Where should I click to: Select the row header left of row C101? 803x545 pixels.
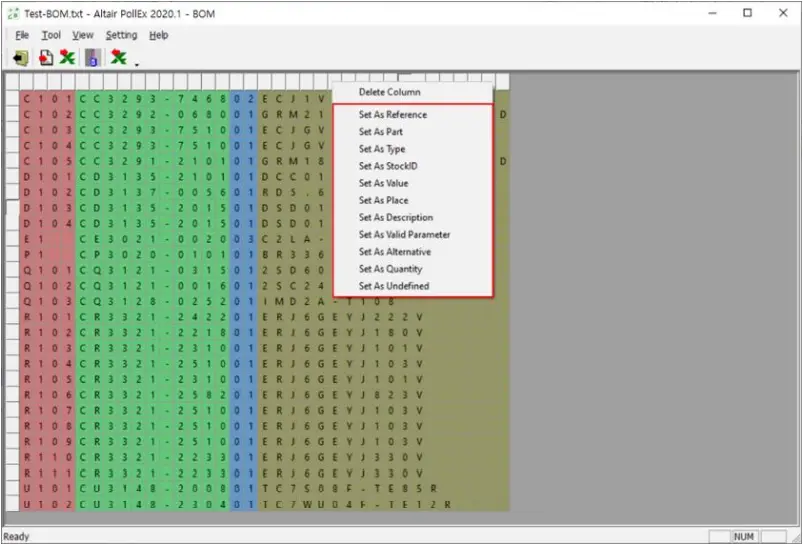(12, 99)
